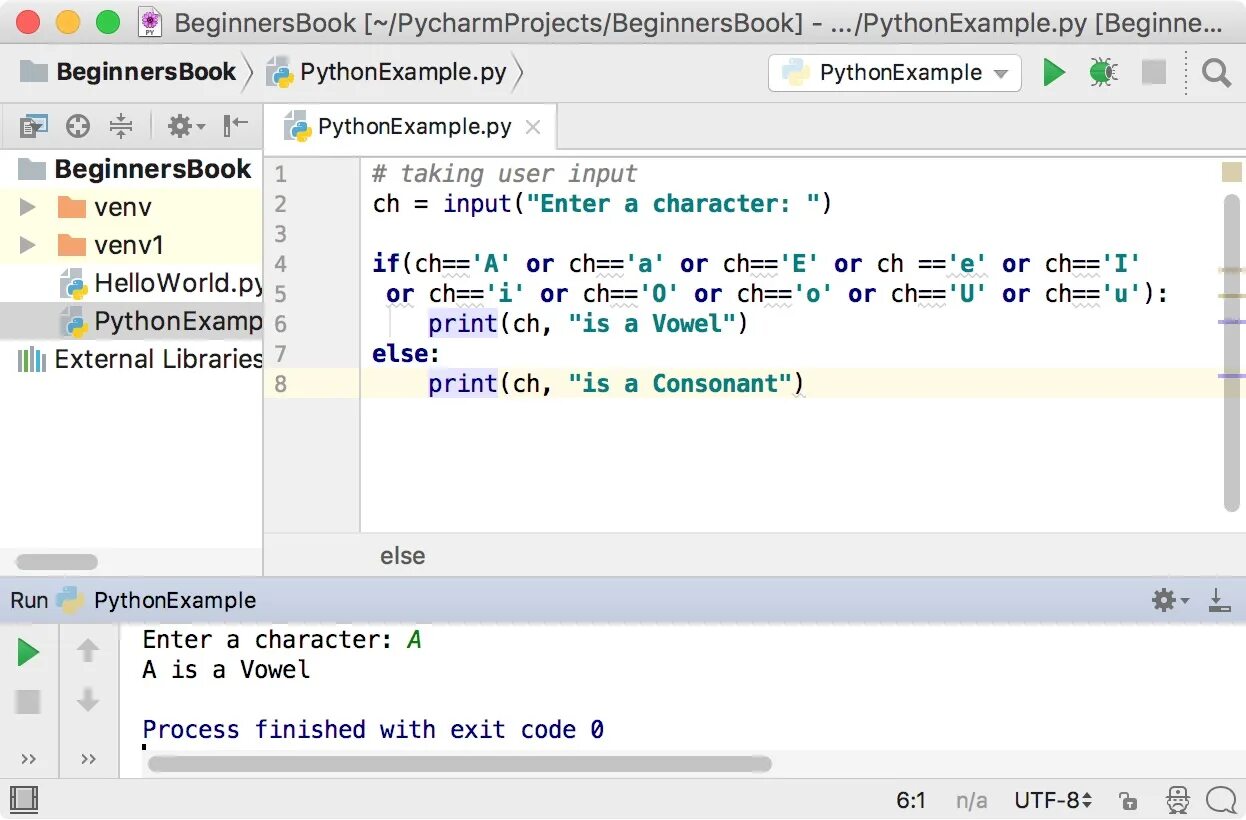
Task: Expand the venv folder
Action: (x=27, y=208)
